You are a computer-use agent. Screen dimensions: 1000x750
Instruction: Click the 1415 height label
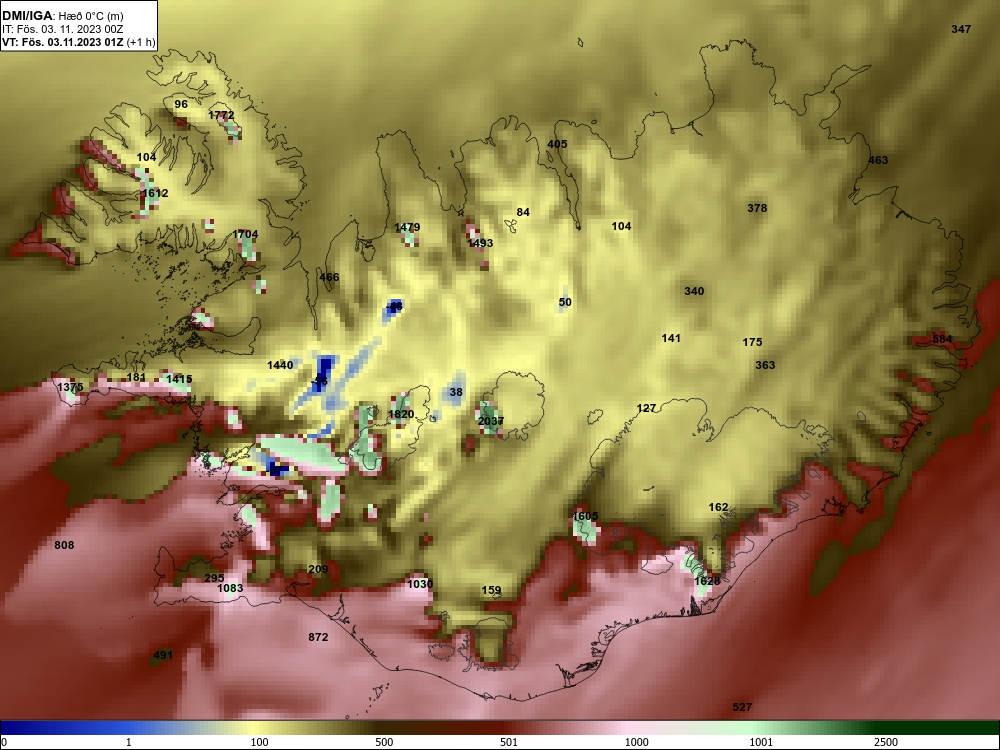[179, 379]
